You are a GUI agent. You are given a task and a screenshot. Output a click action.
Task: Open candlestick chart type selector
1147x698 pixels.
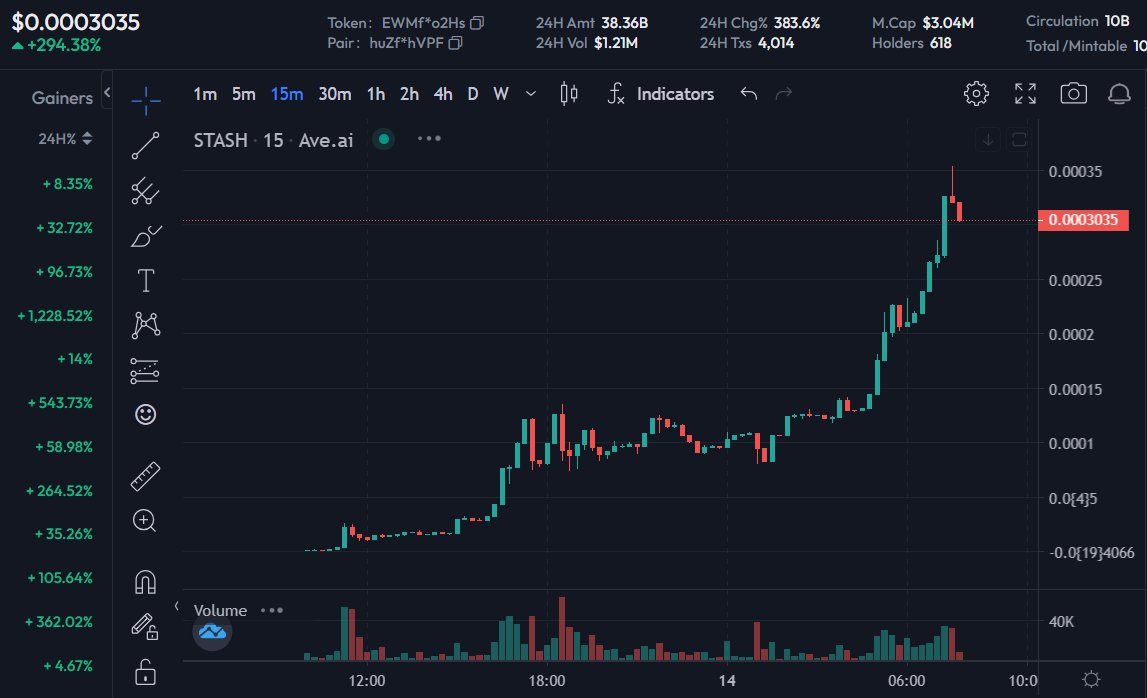coord(568,94)
